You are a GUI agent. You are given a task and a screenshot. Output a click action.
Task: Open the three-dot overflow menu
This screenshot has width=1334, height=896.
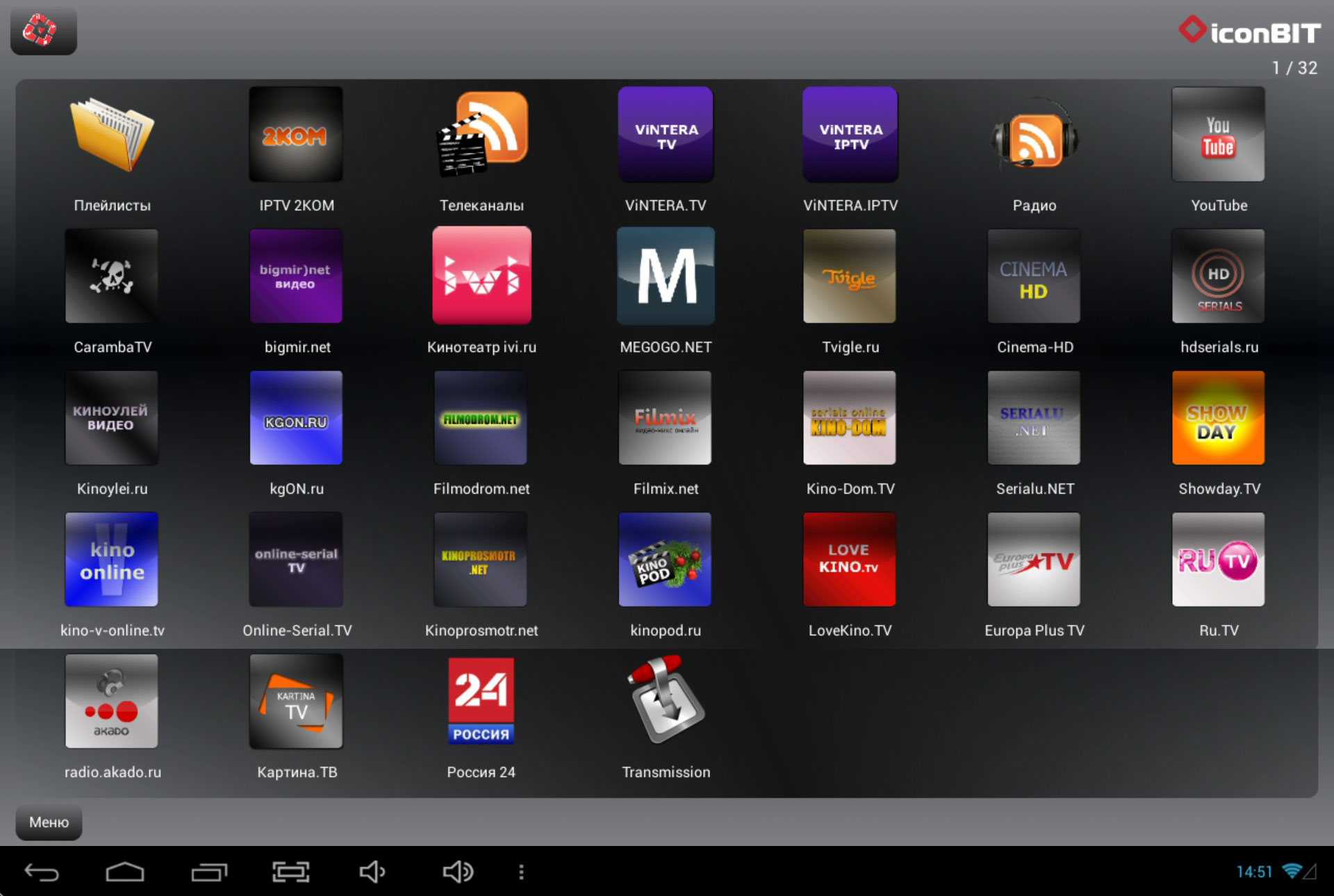tap(521, 872)
